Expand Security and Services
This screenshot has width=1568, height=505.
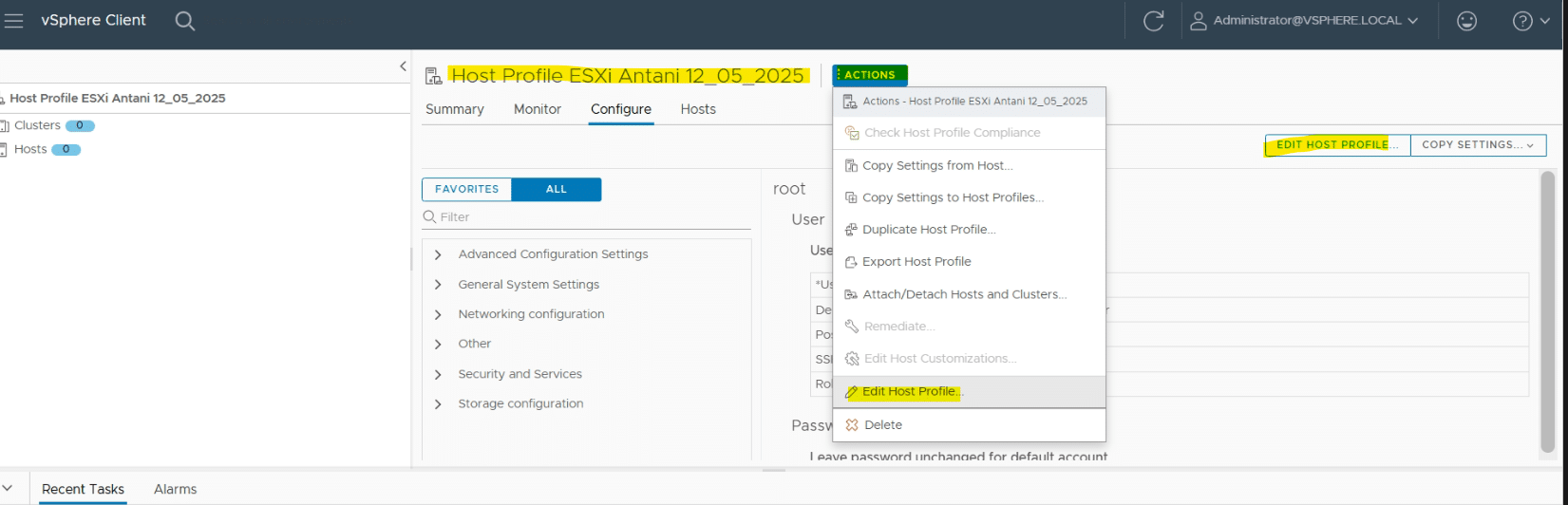pos(438,374)
